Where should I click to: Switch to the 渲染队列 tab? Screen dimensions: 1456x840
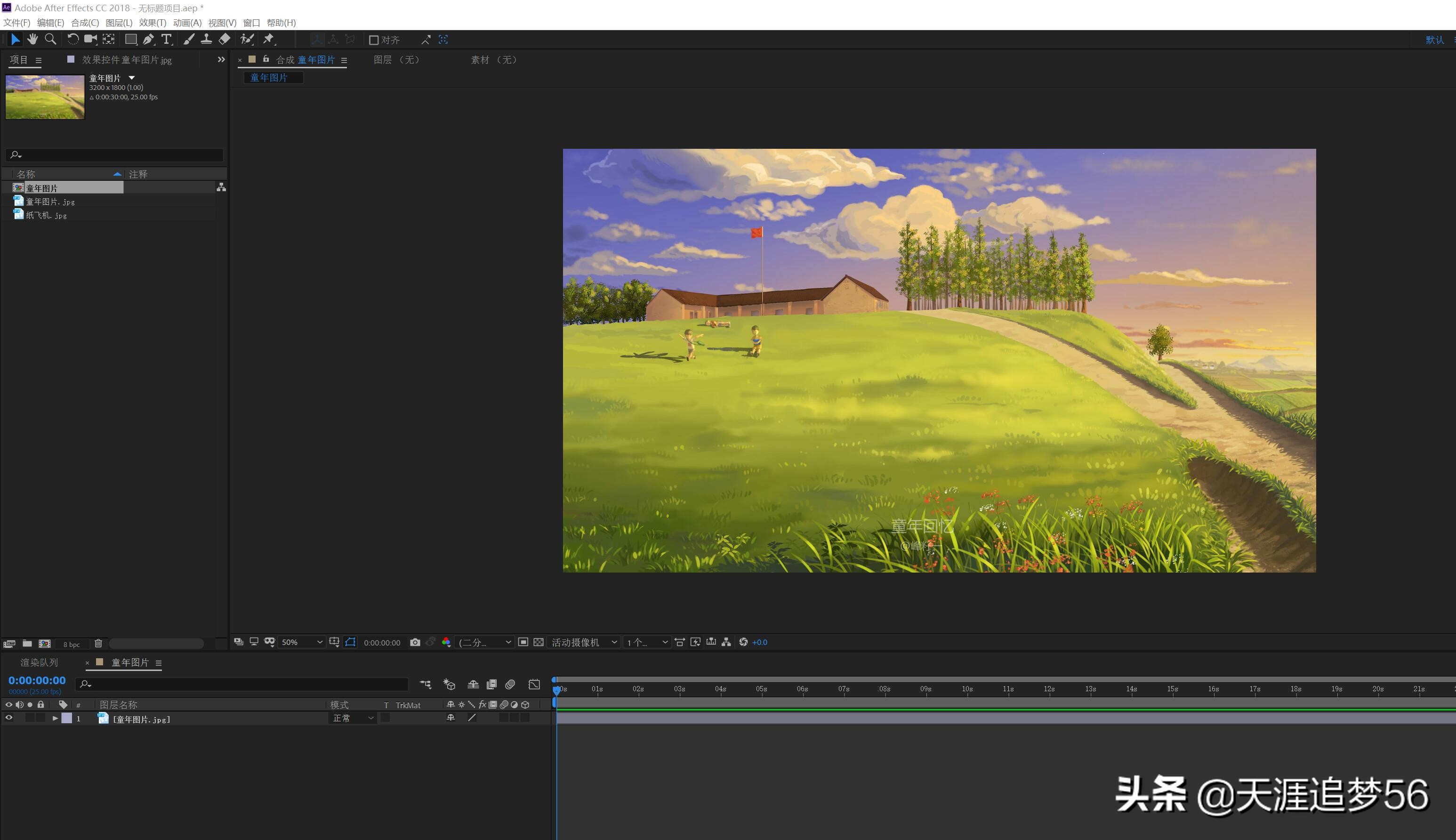(x=39, y=662)
